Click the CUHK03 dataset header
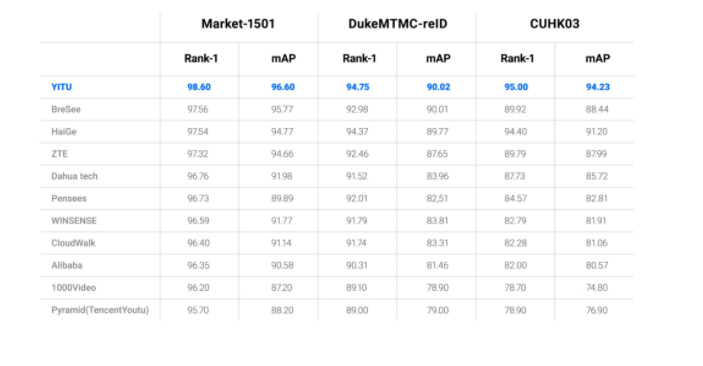The image size is (703, 366). pos(555,24)
